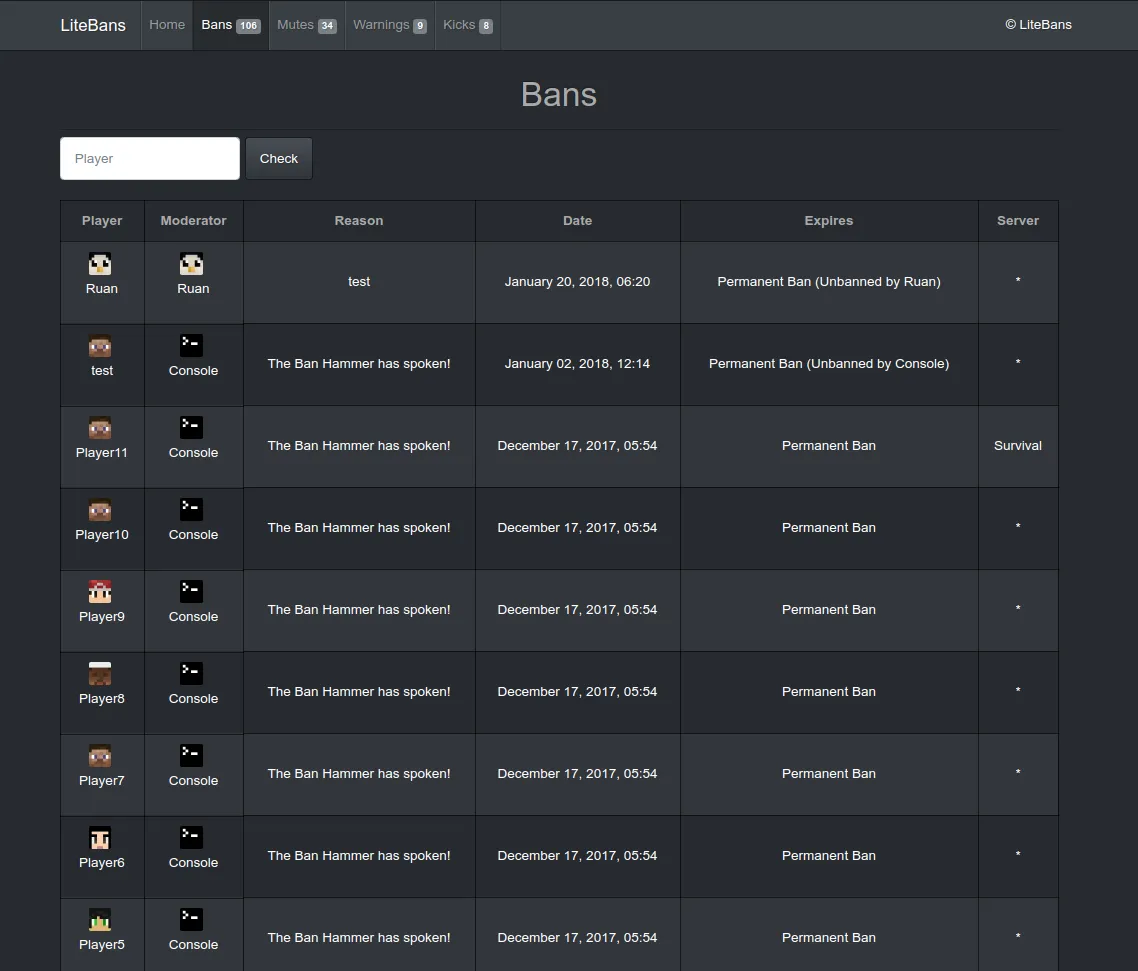Click the © LiteBans copyright link
The height and width of the screenshot is (971, 1138).
pos(1038,25)
